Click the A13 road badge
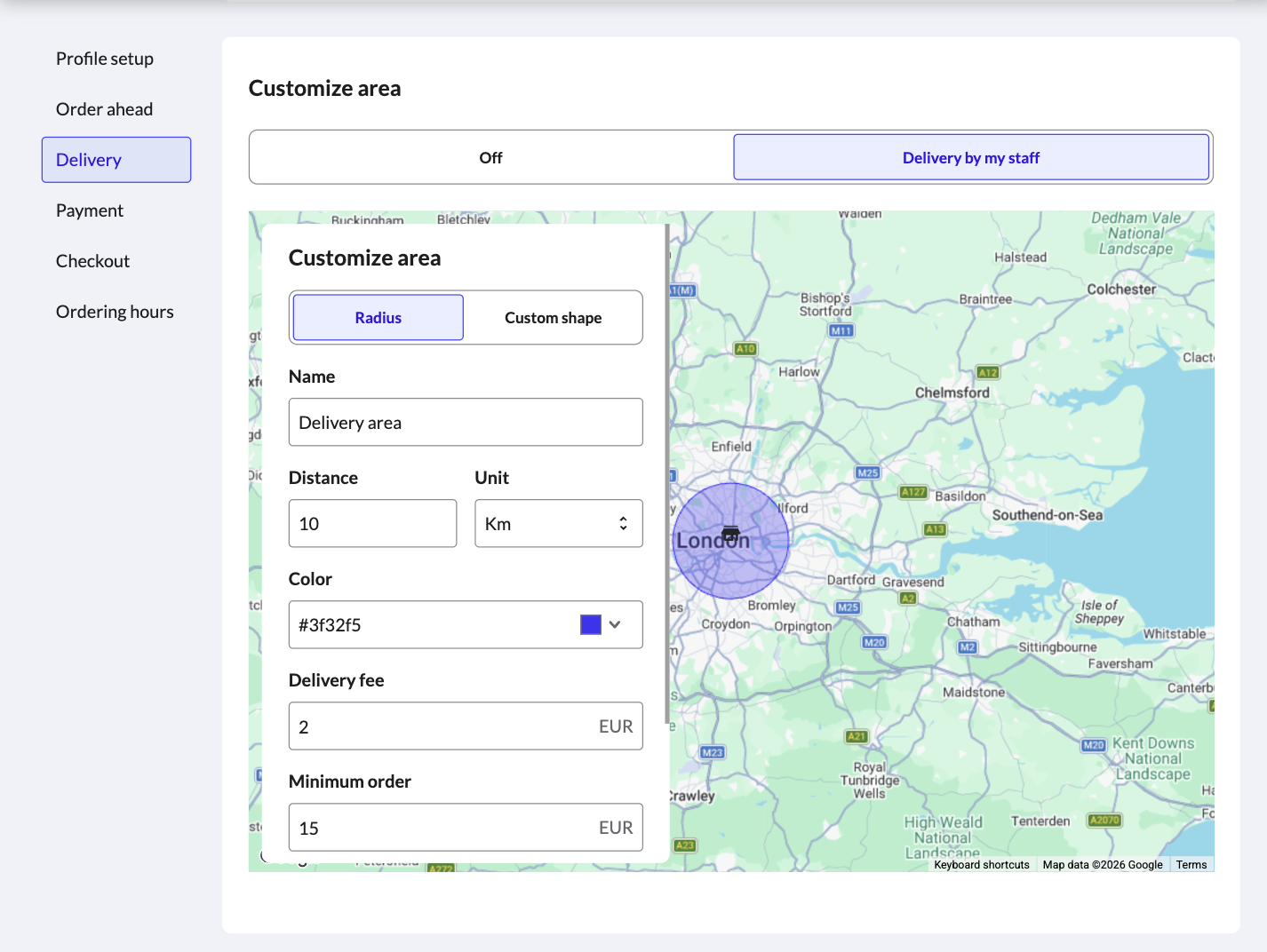Screen dimensions: 1267x952 (936, 529)
